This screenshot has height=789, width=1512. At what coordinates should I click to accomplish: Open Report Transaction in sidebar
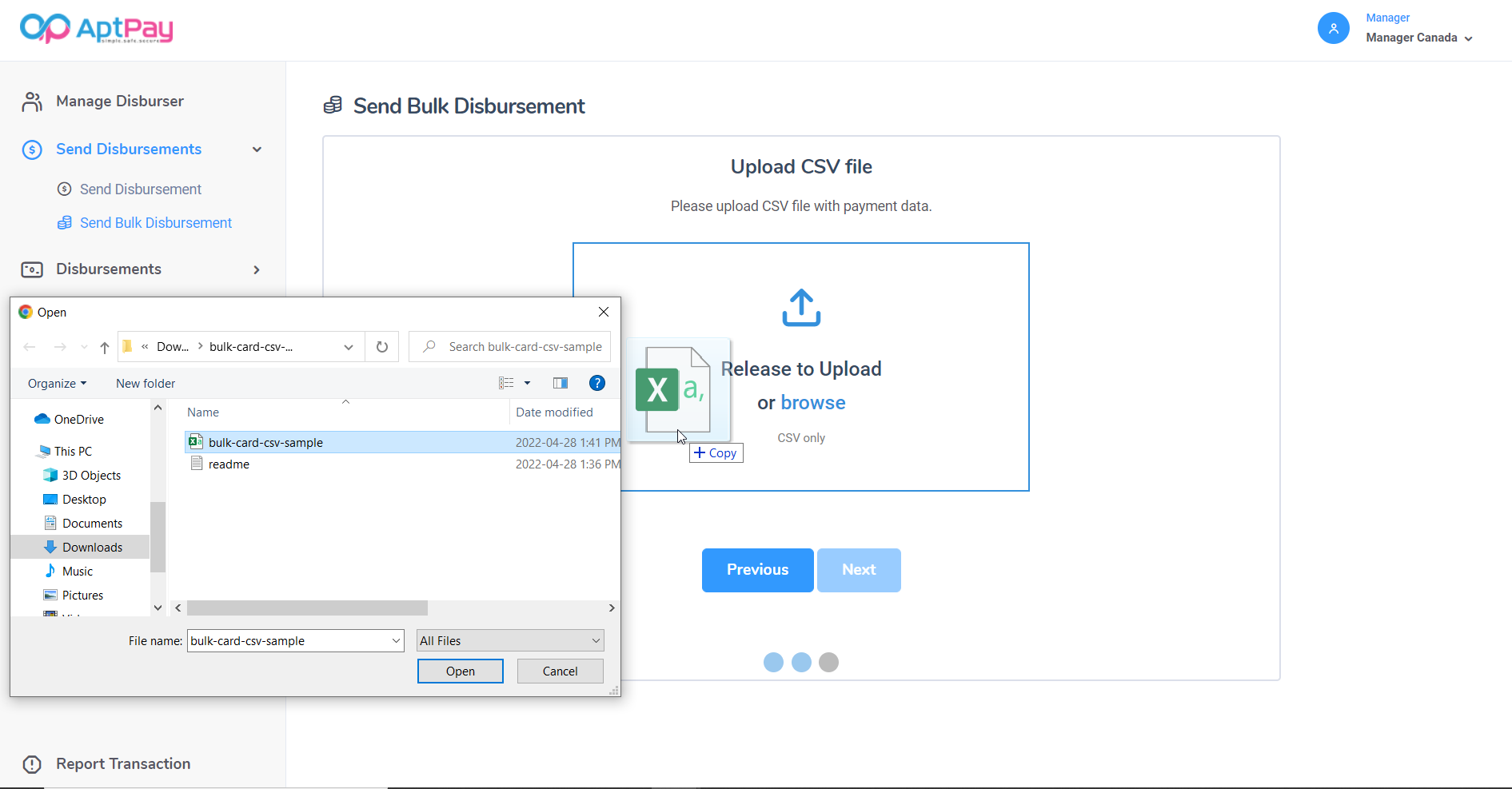(122, 763)
